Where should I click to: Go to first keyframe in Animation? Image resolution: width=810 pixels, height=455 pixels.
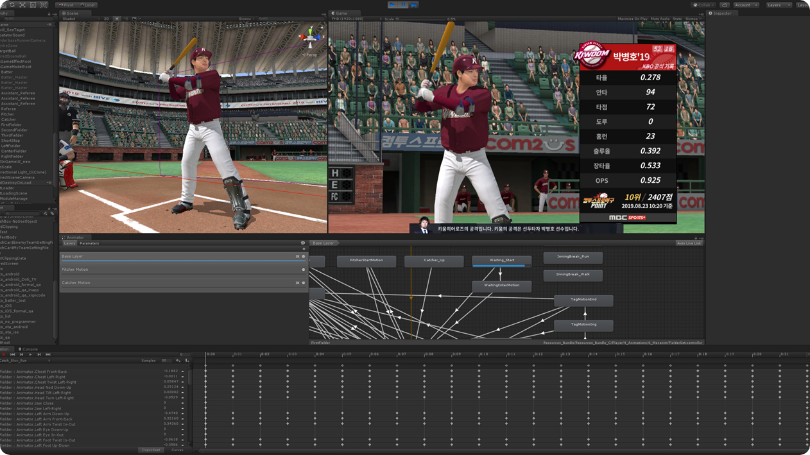[x=12, y=354]
